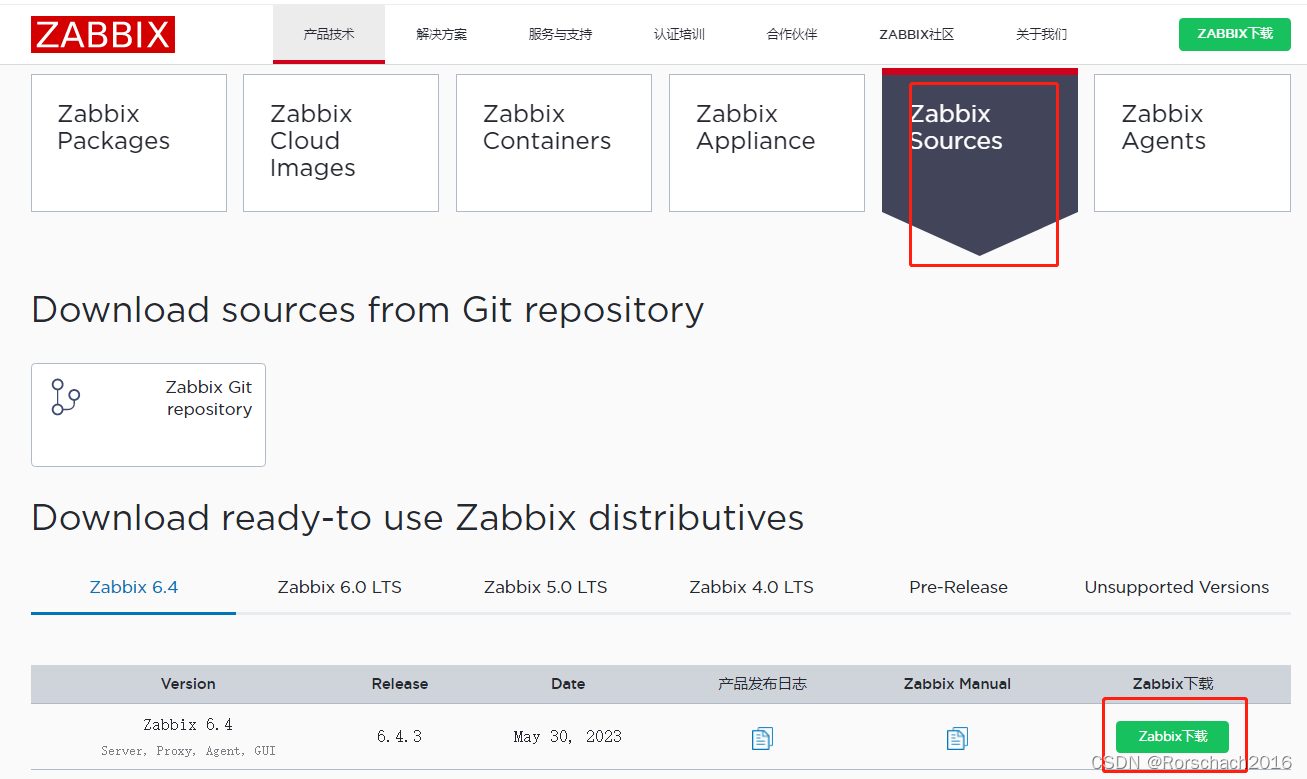This screenshot has height=779, width=1307.
Task: Switch to the Zabbix 5.0 LTS tab
Action: tap(546, 587)
